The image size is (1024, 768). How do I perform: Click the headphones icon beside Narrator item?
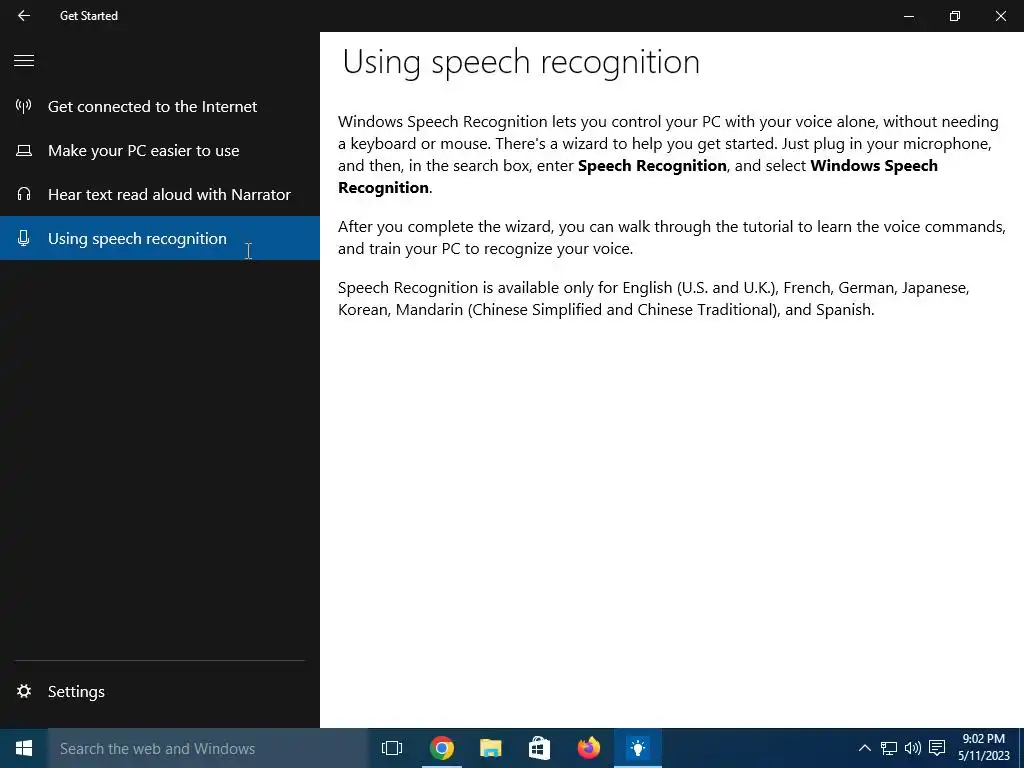tap(24, 195)
